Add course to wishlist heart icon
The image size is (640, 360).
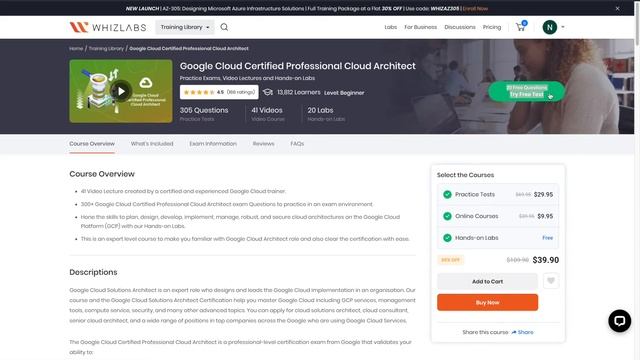pyautogui.click(x=551, y=281)
